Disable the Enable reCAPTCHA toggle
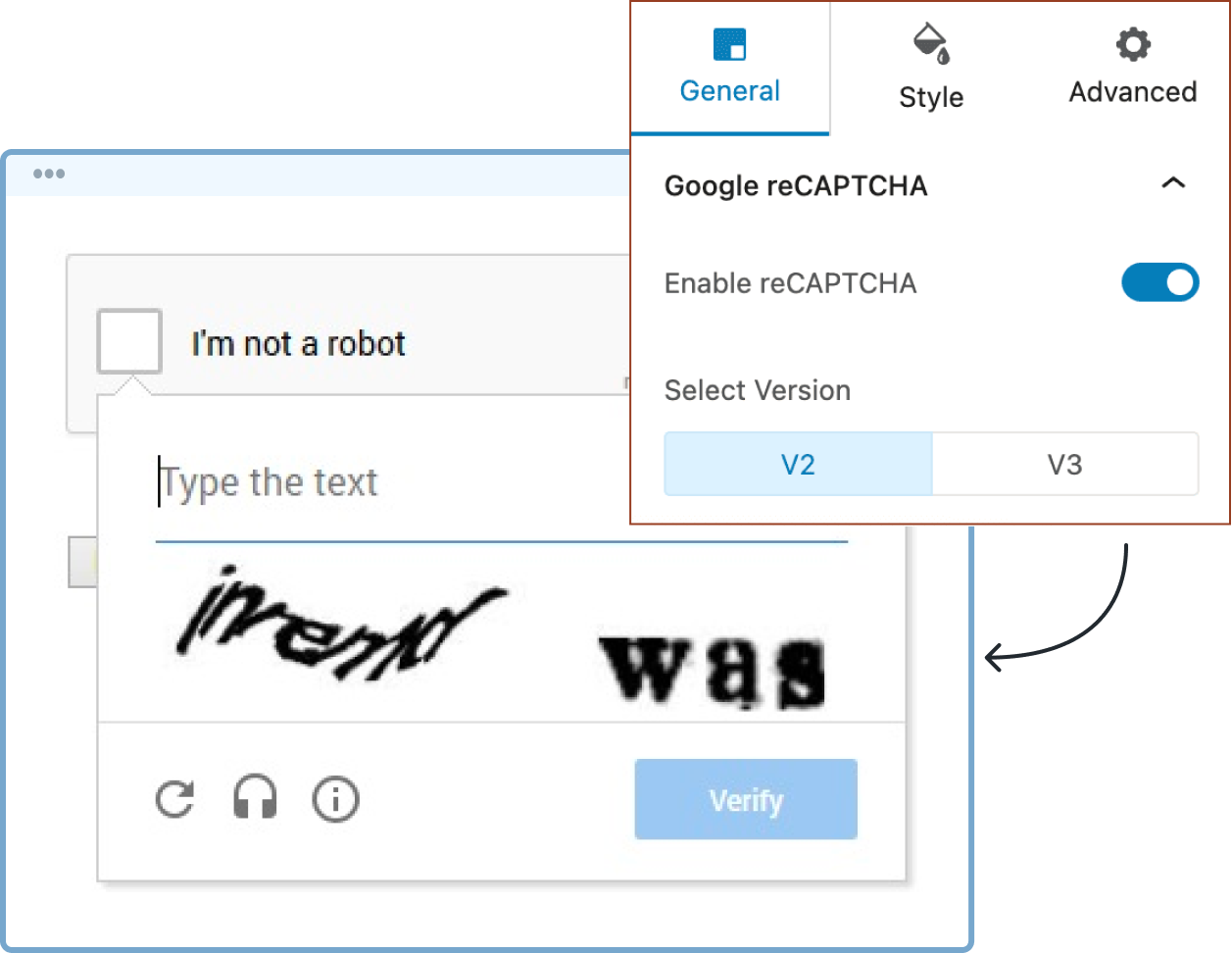Screen dimensions: 1232x953 pos(1160,282)
